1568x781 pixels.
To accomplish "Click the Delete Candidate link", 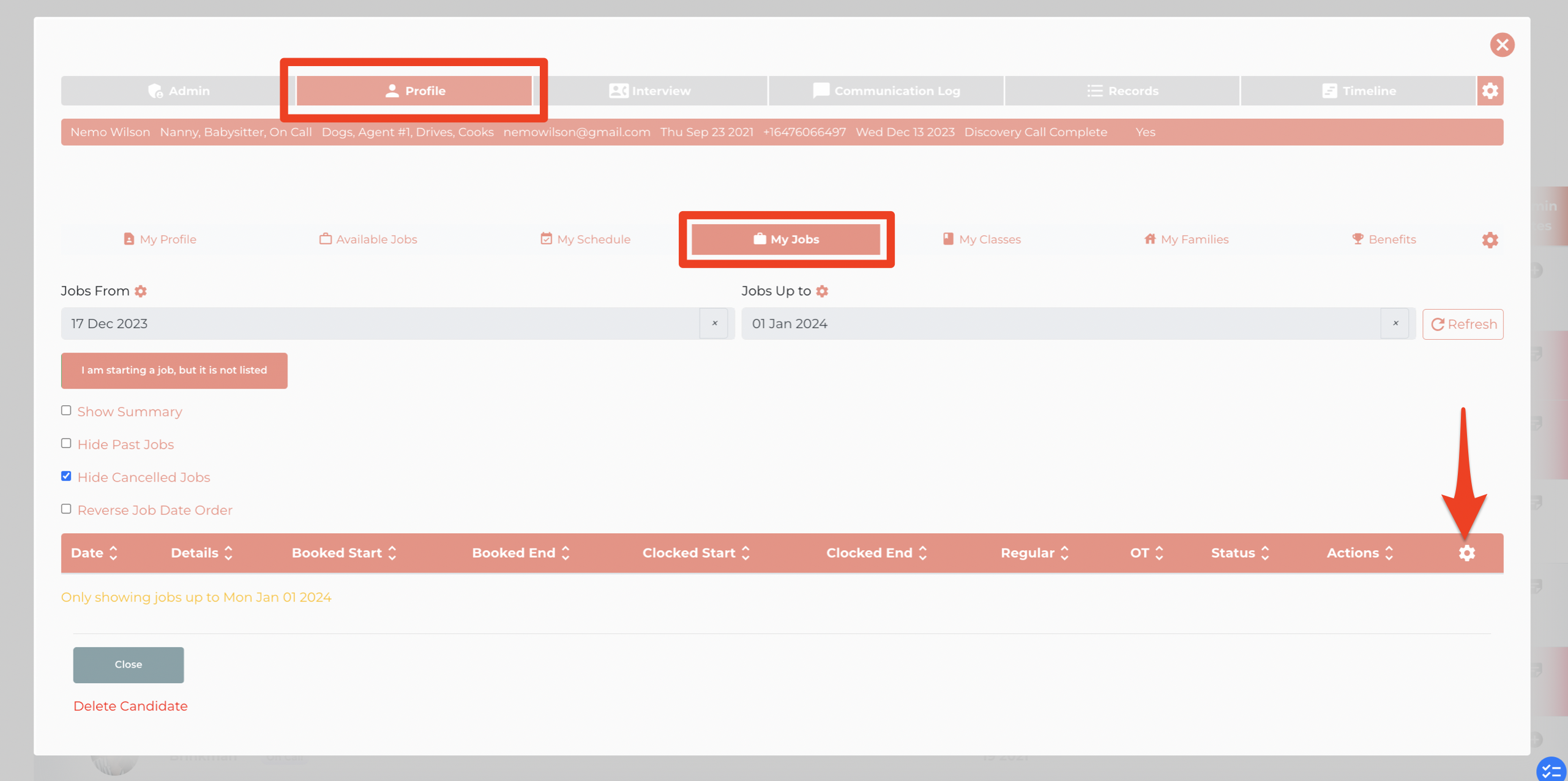I will point(130,706).
